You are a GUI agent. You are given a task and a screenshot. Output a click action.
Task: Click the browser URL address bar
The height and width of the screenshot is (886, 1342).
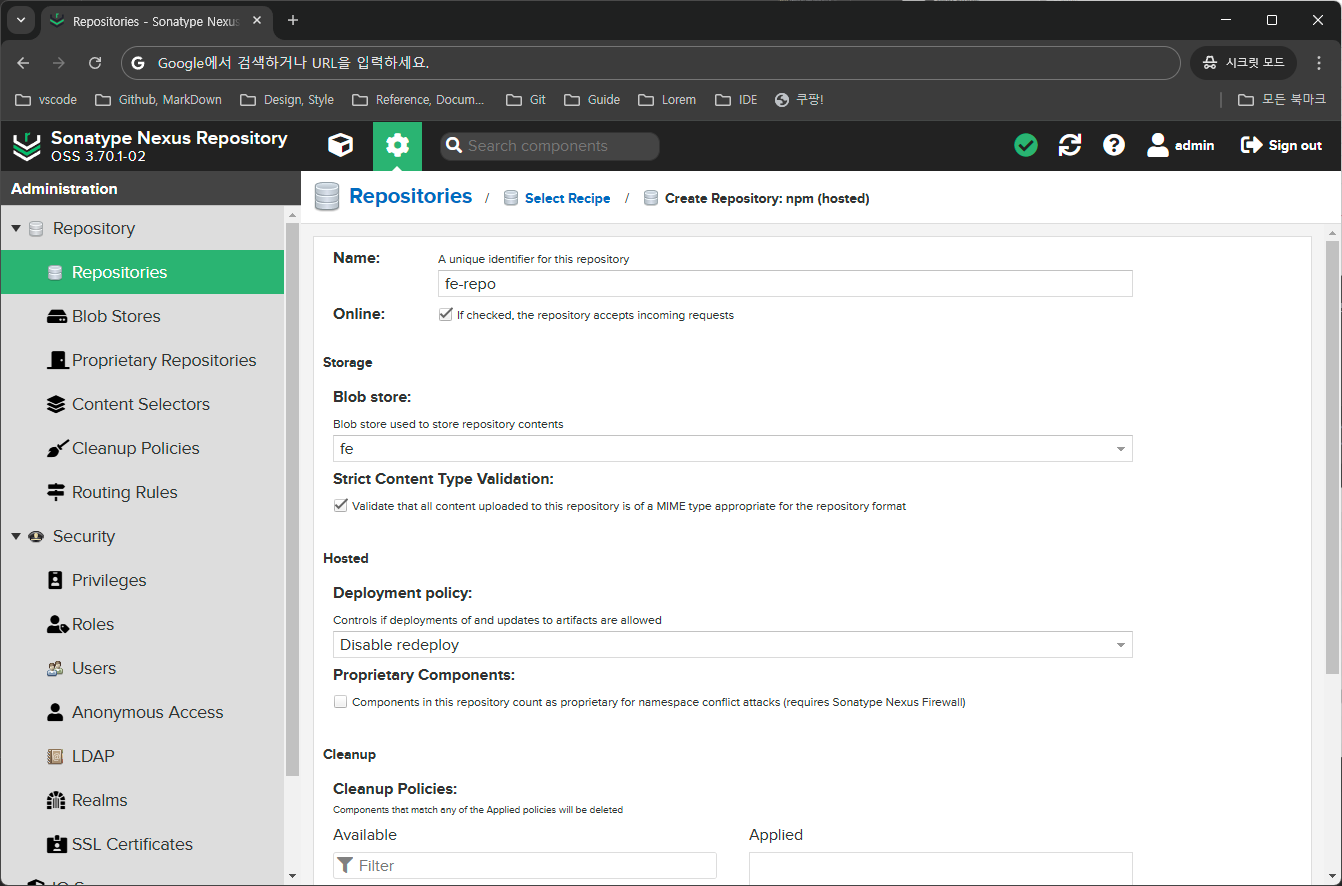[651, 63]
